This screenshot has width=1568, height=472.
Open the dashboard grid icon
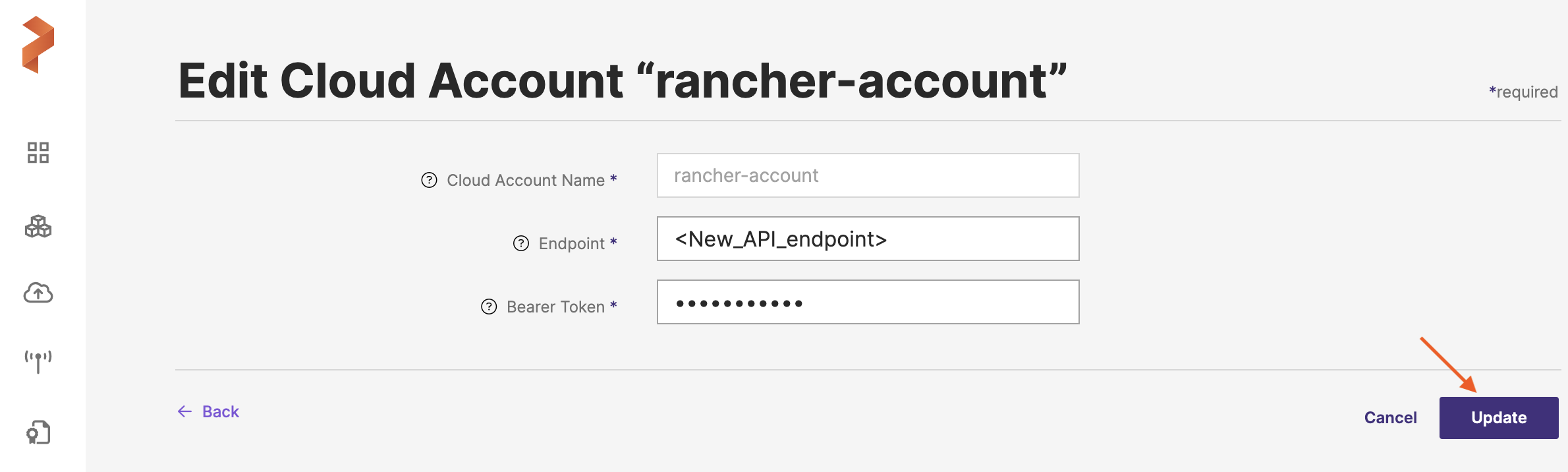coord(38,153)
